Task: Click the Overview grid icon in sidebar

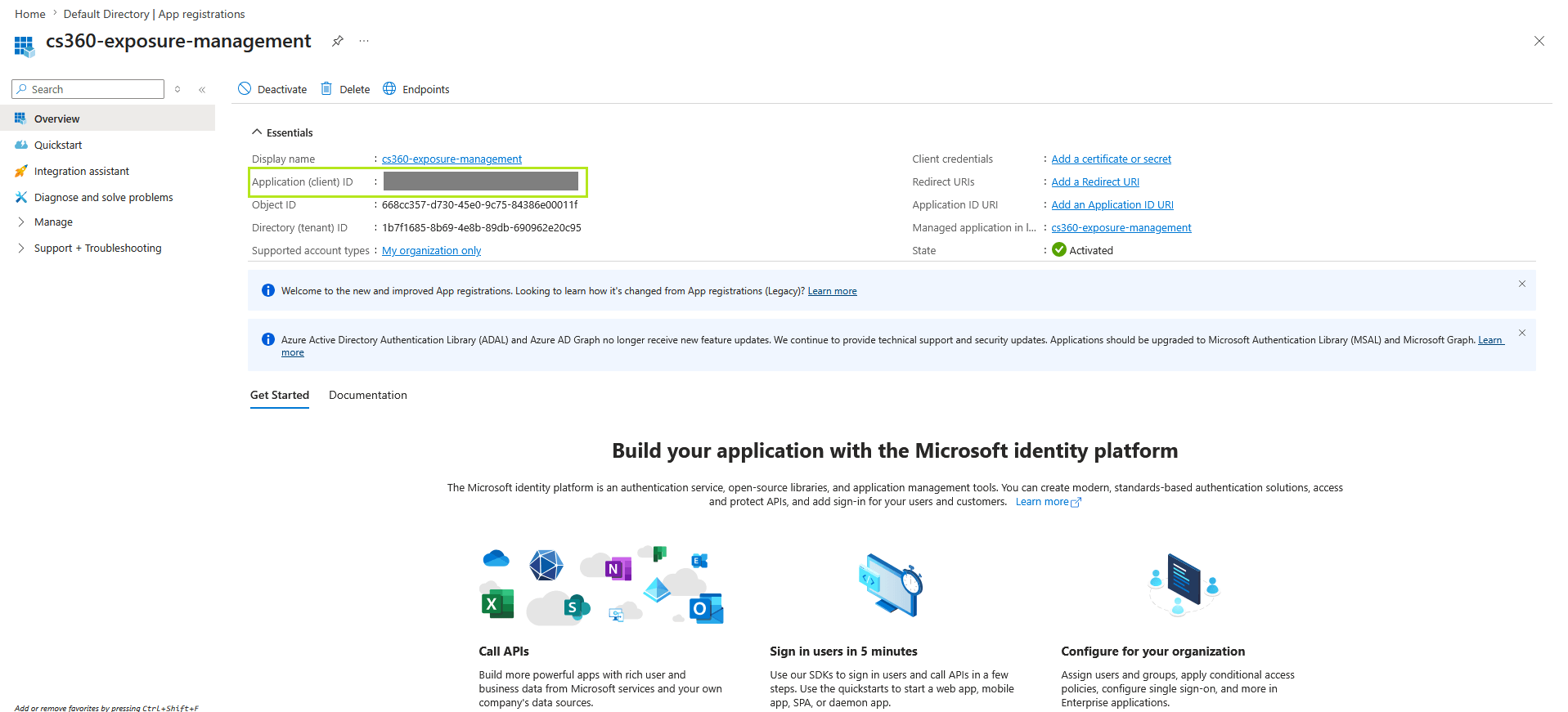Action: point(21,119)
